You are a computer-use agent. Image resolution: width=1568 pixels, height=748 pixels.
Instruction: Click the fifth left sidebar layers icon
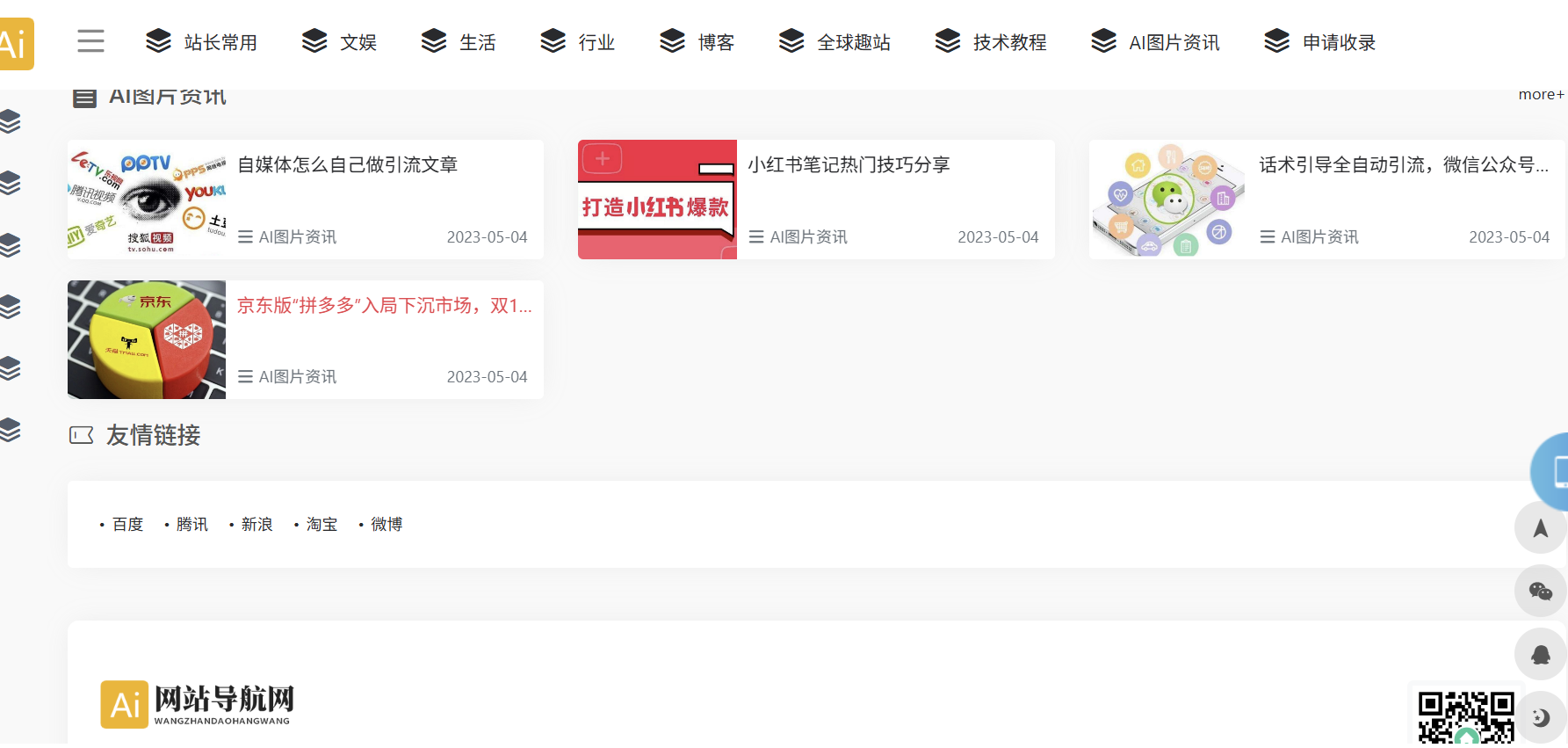click(10, 368)
